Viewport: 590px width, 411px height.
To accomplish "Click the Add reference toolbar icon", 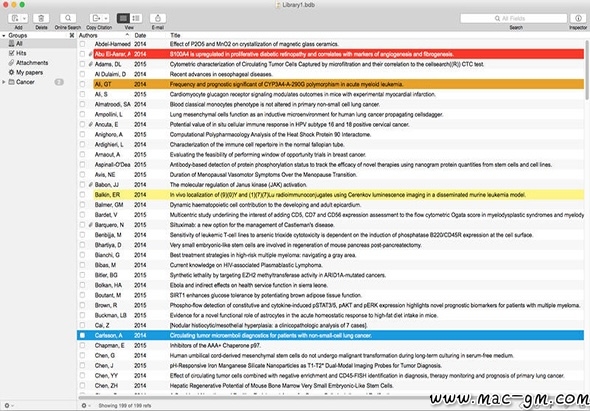I will 14,18.
